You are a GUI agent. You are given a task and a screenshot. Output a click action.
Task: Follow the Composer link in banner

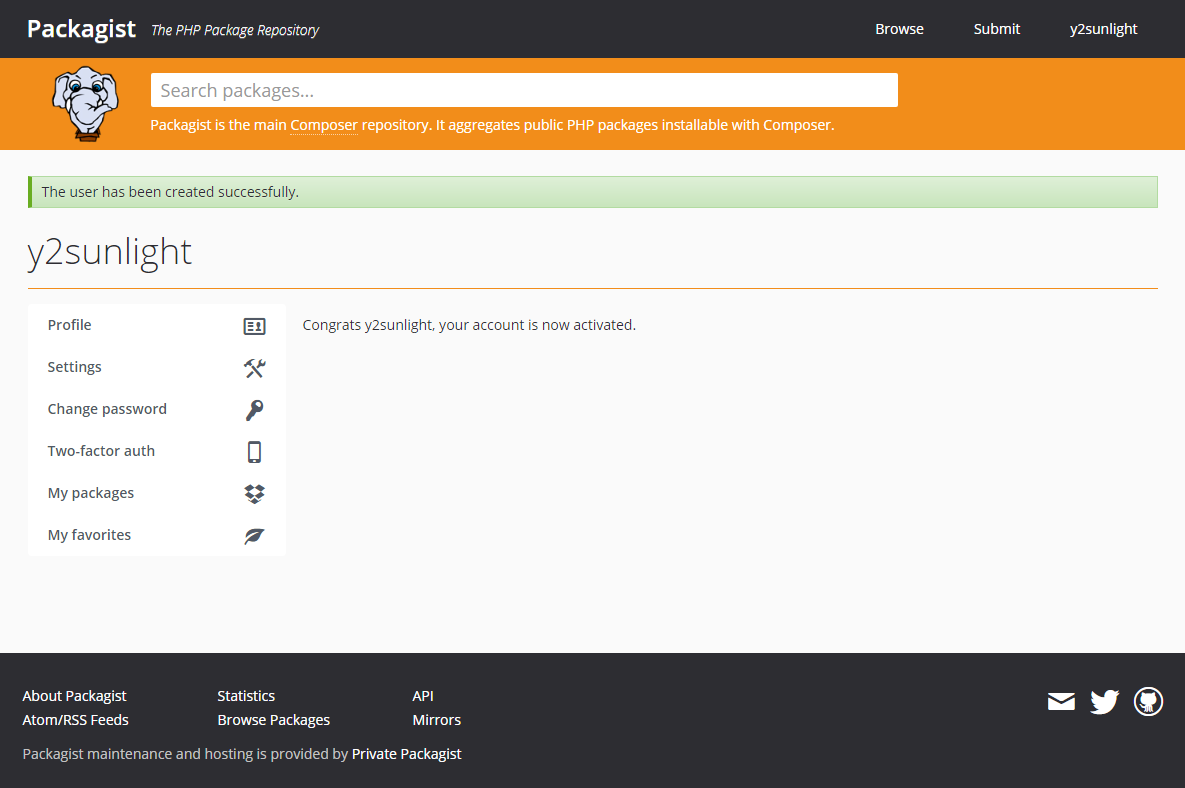pos(324,125)
